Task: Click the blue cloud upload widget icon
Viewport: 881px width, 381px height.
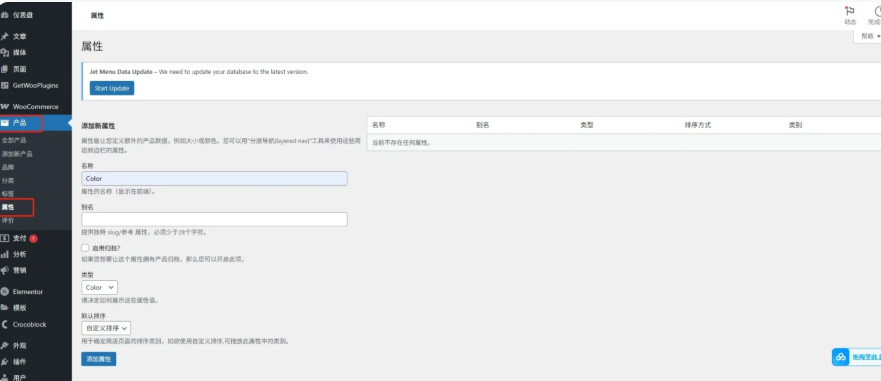Action: click(841, 357)
